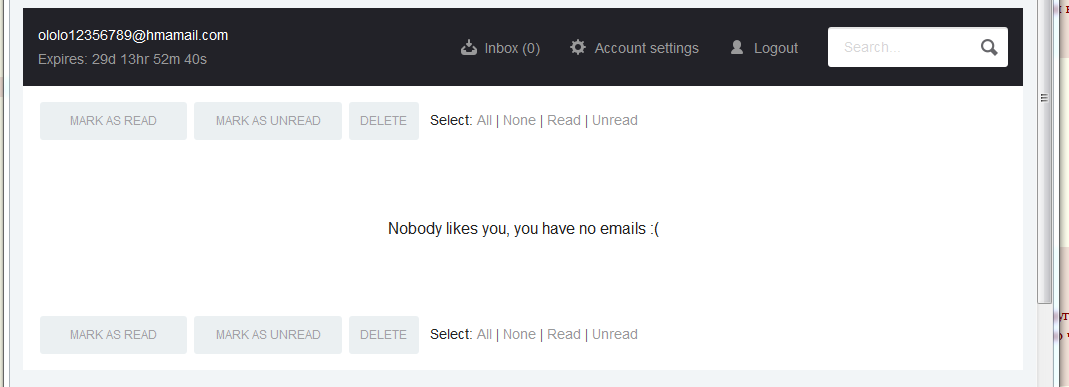Click bottom MARK AS UNREAD button

[268, 335]
